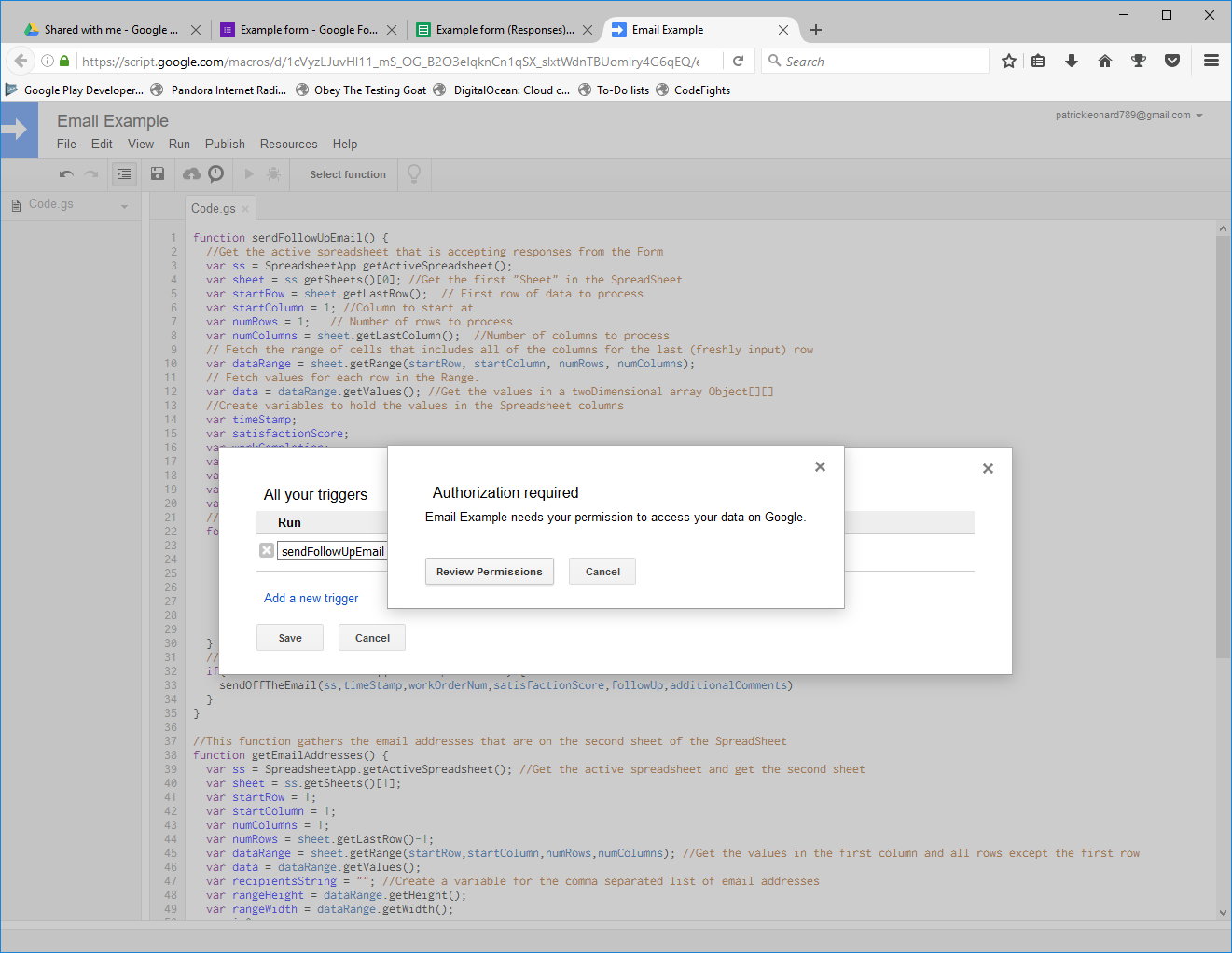This screenshot has height=953, width=1232.
Task: Open the Select function dropdown
Action: coord(348,174)
